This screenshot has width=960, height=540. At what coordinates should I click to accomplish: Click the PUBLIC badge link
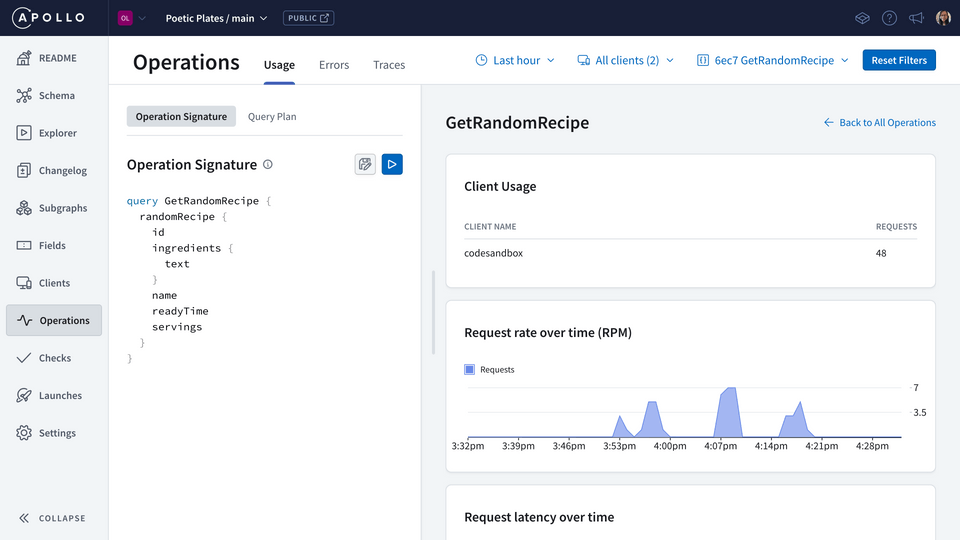(x=309, y=18)
